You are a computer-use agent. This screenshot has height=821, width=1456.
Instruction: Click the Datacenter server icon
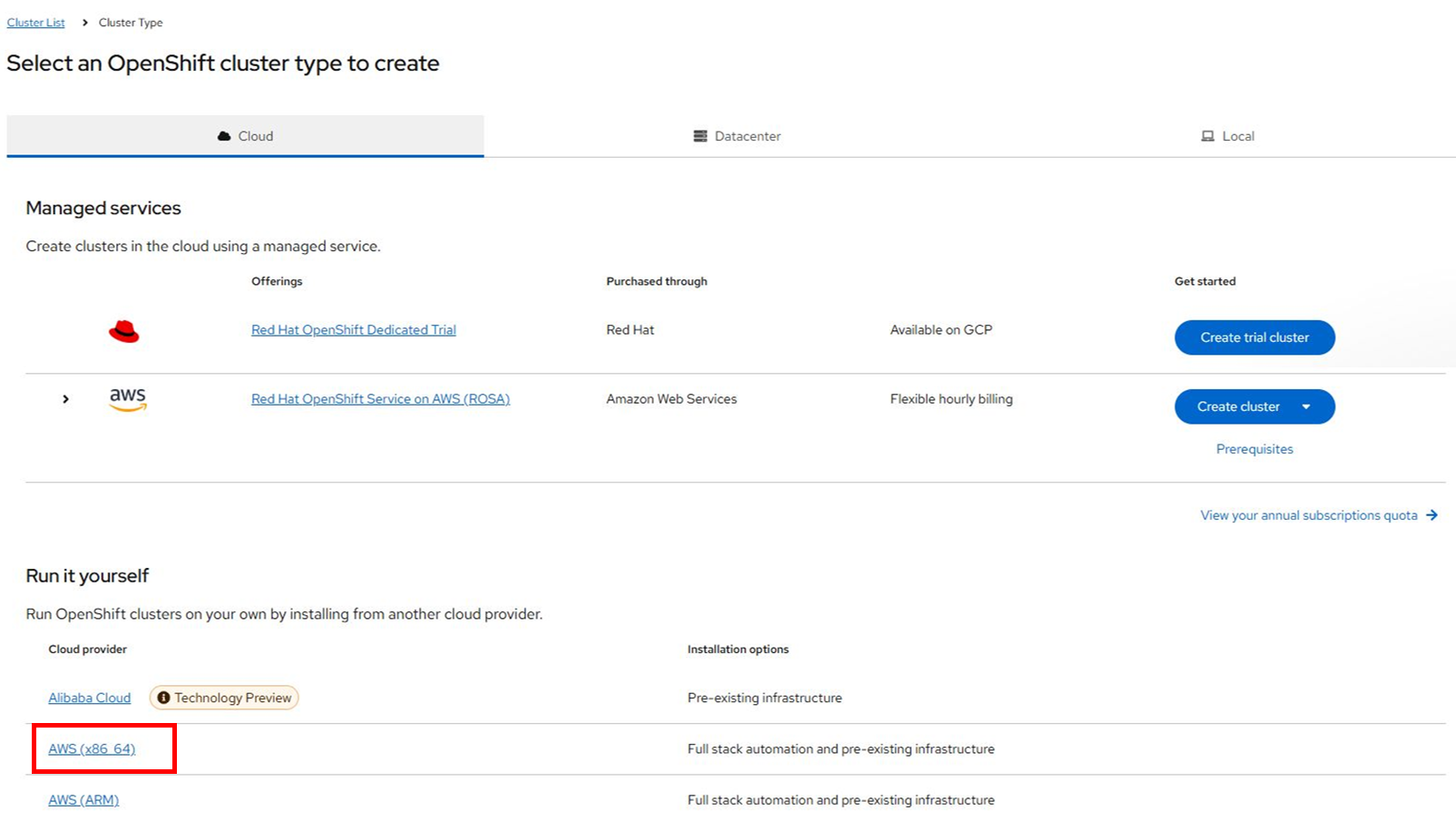699,135
